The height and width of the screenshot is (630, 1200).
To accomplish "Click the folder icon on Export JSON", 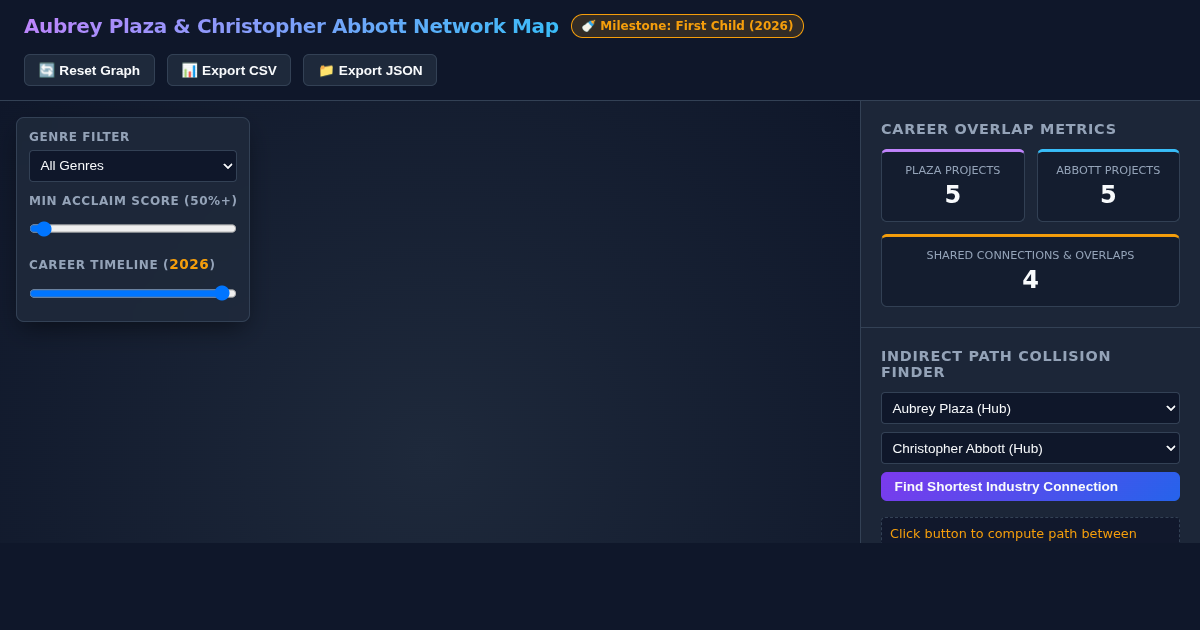I will (x=326, y=70).
